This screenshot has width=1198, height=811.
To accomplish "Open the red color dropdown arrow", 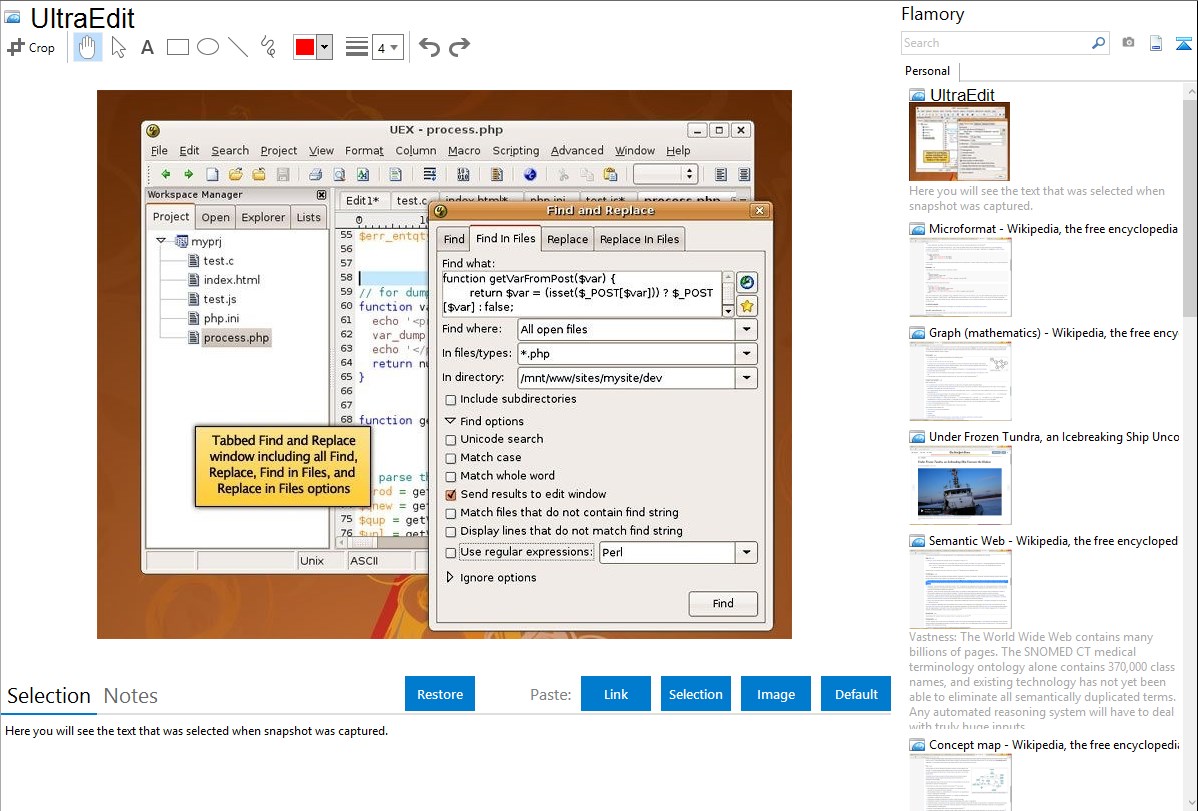I will [324, 48].
